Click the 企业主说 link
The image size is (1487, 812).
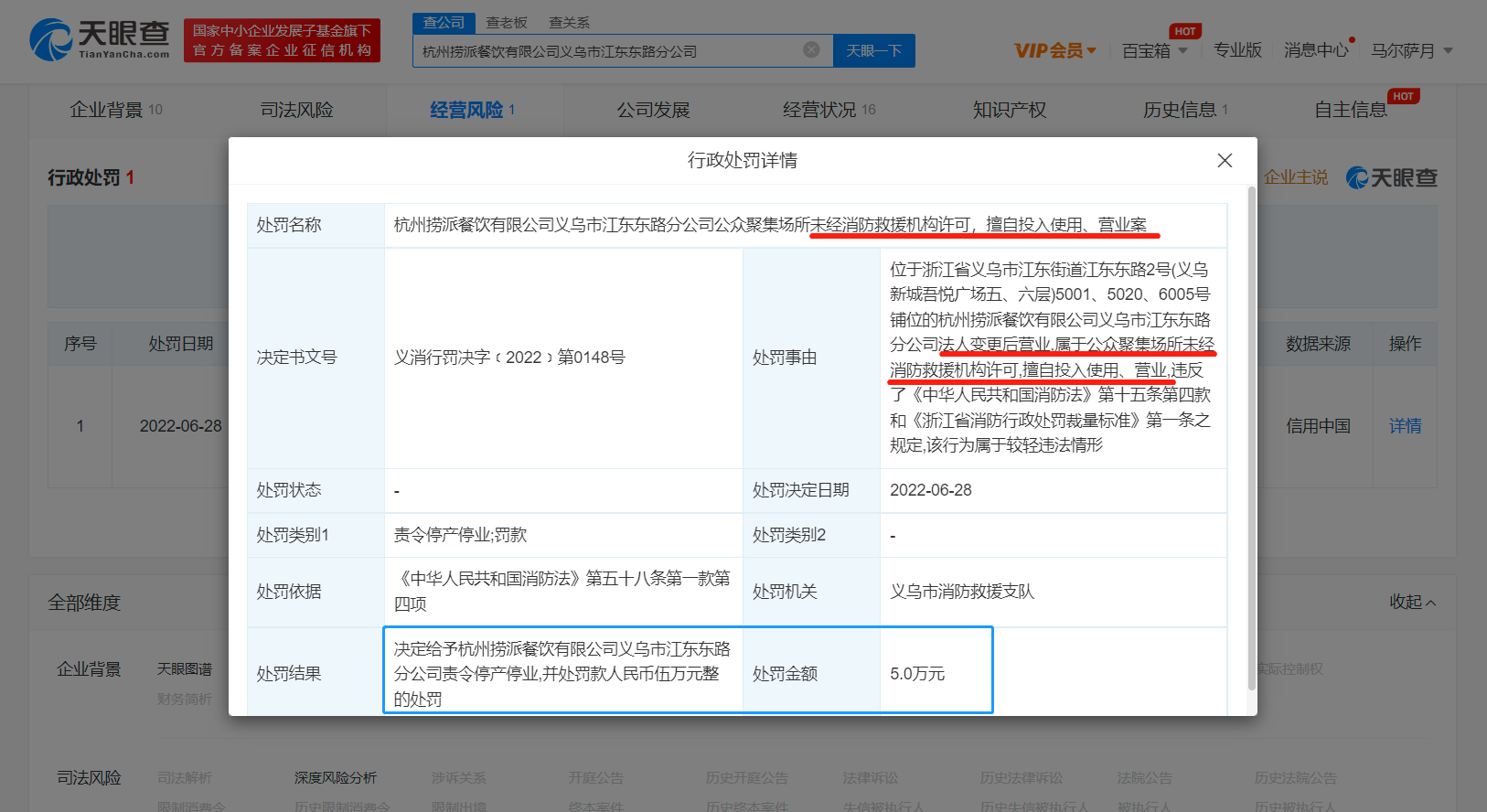coord(1296,177)
